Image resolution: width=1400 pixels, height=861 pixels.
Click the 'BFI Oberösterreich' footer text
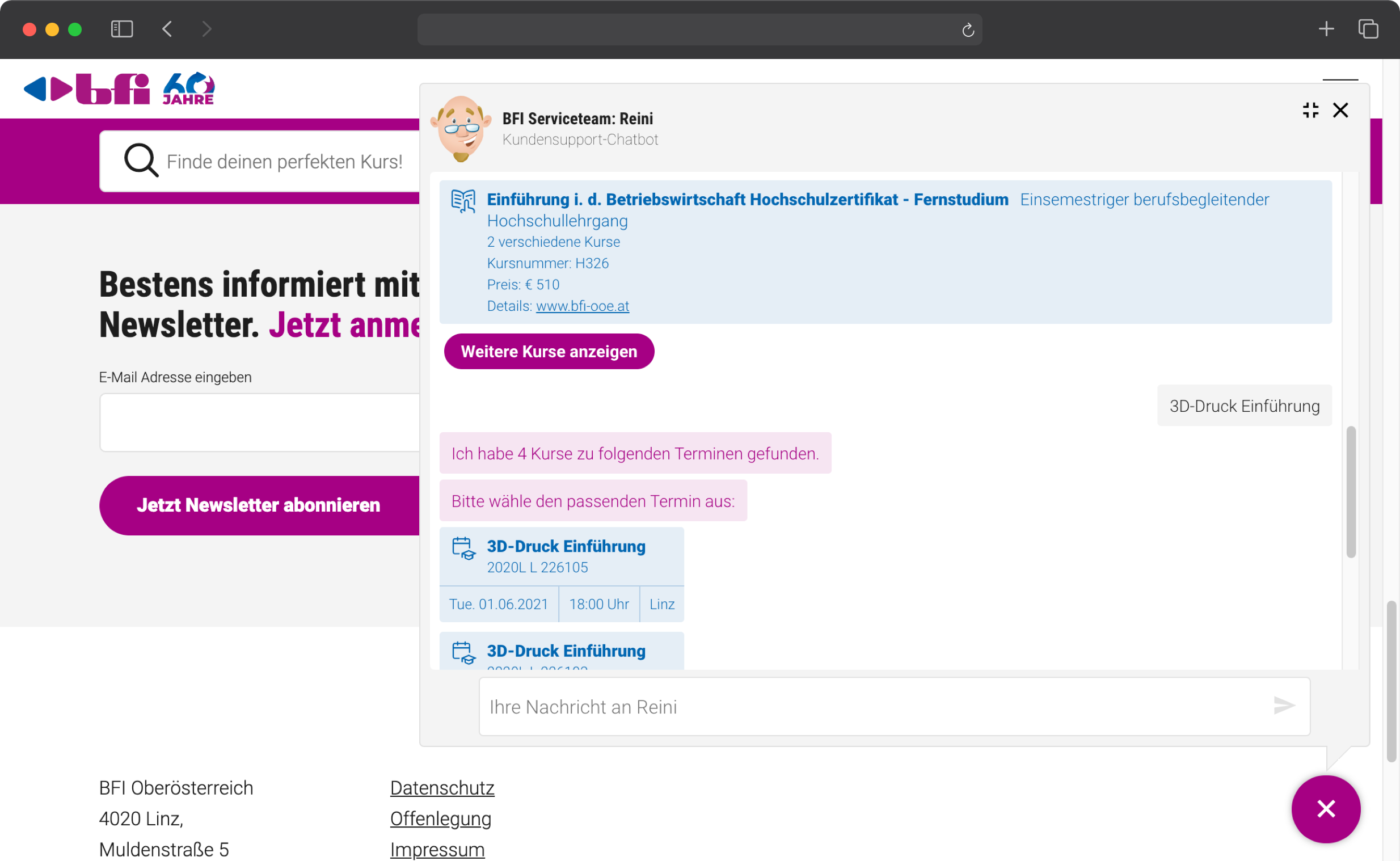(176, 787)
